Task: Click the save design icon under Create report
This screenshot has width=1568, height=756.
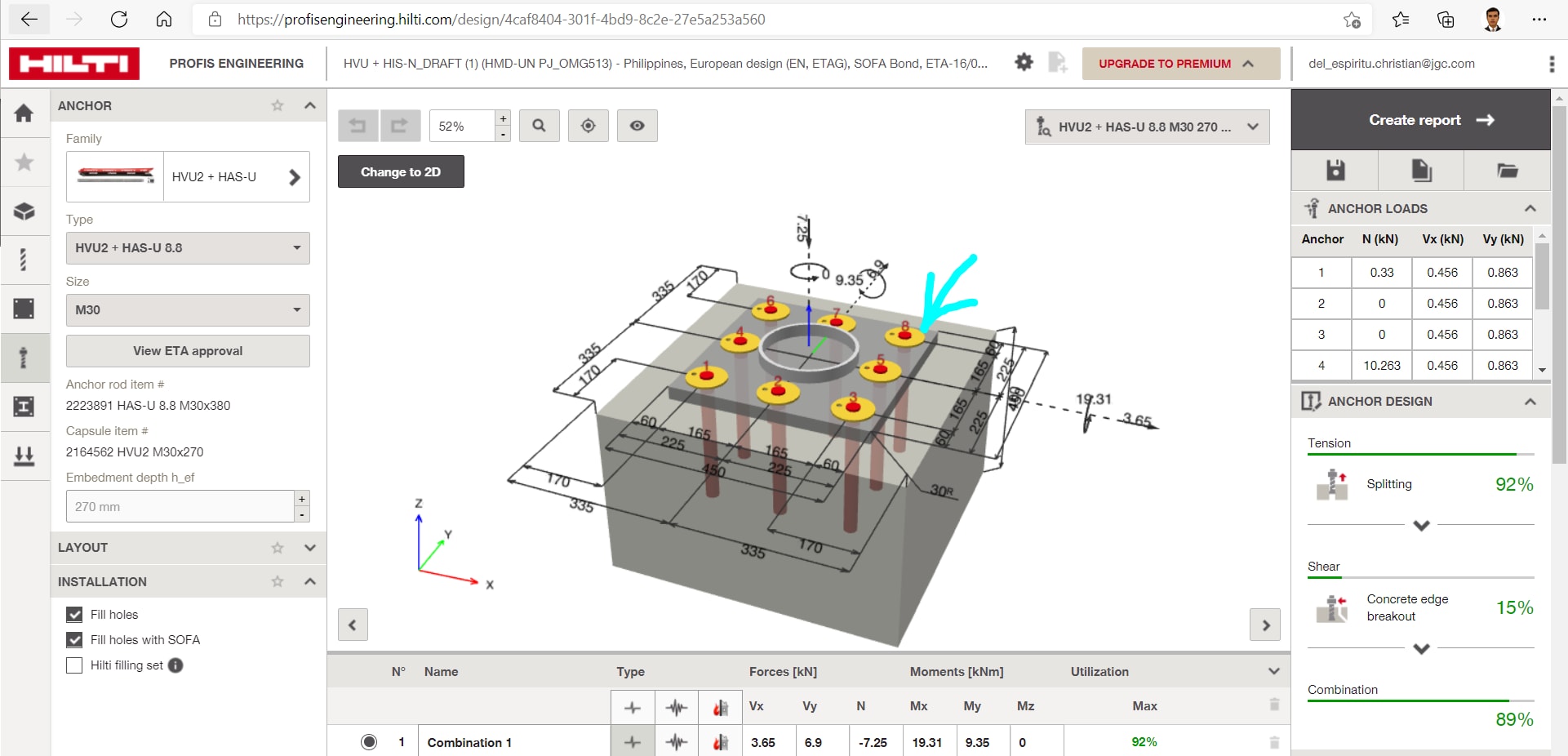Action: point(1335,171)
